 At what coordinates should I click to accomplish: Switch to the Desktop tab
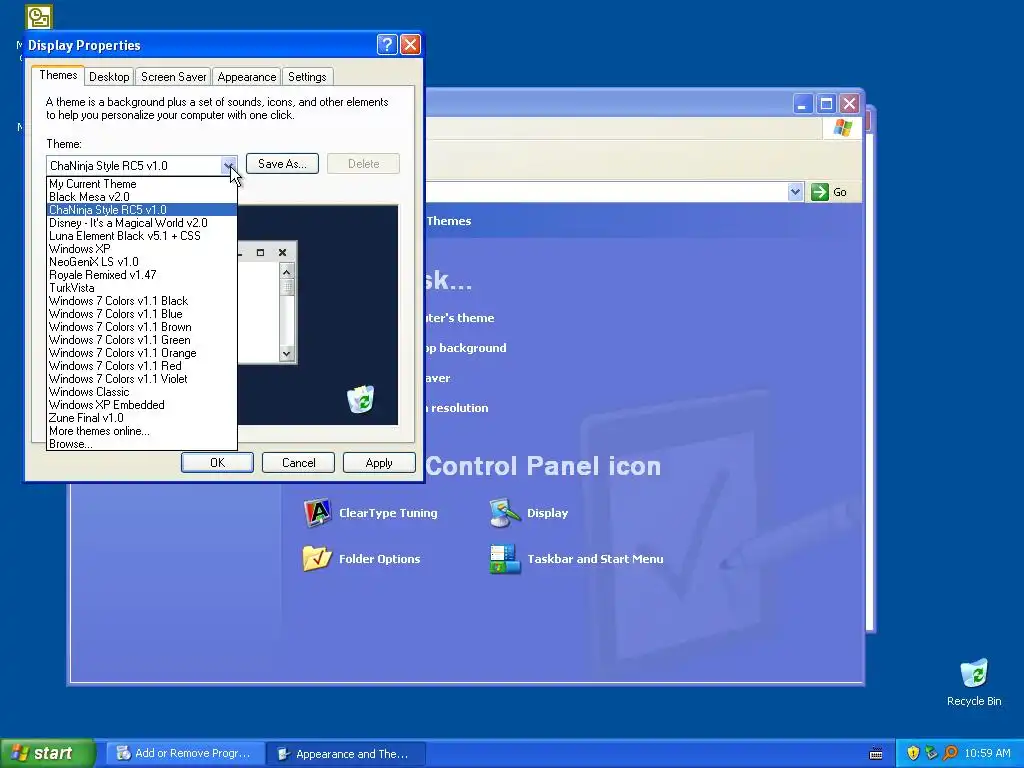109,77
